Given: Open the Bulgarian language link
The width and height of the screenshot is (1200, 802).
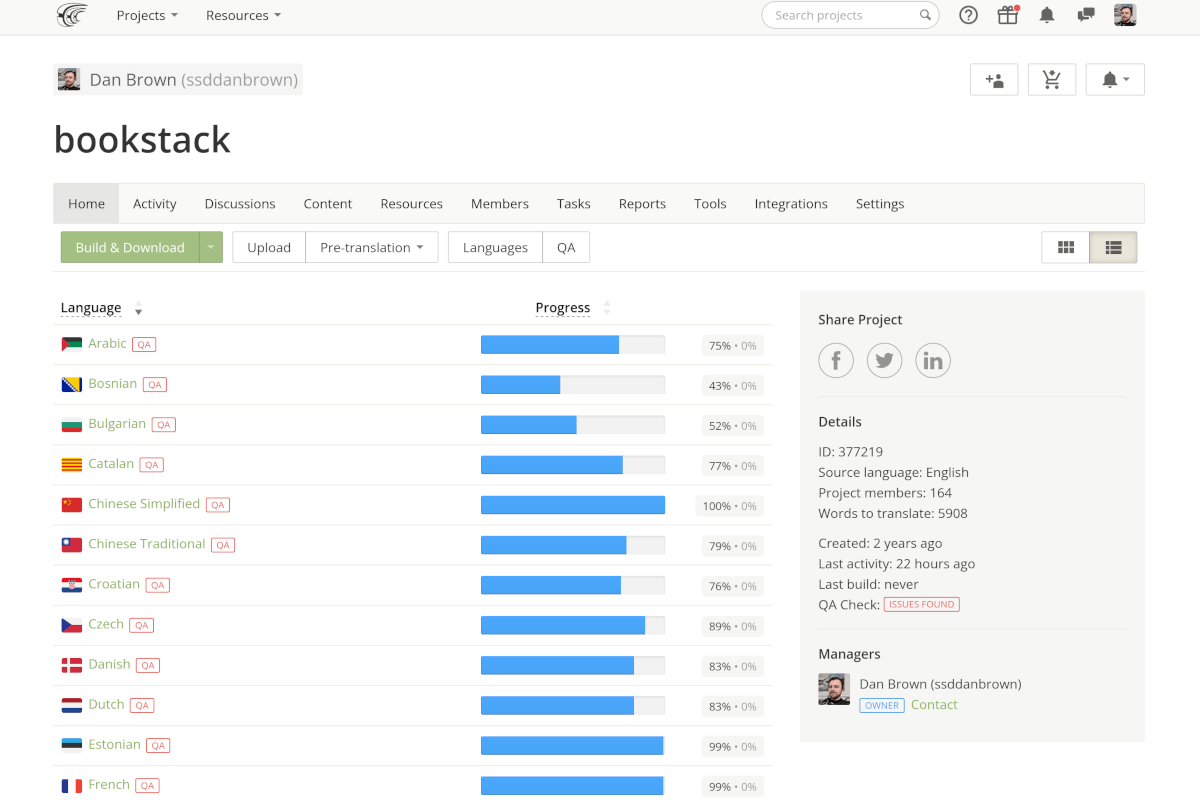Looking at the screenshot, I should 117,424.
